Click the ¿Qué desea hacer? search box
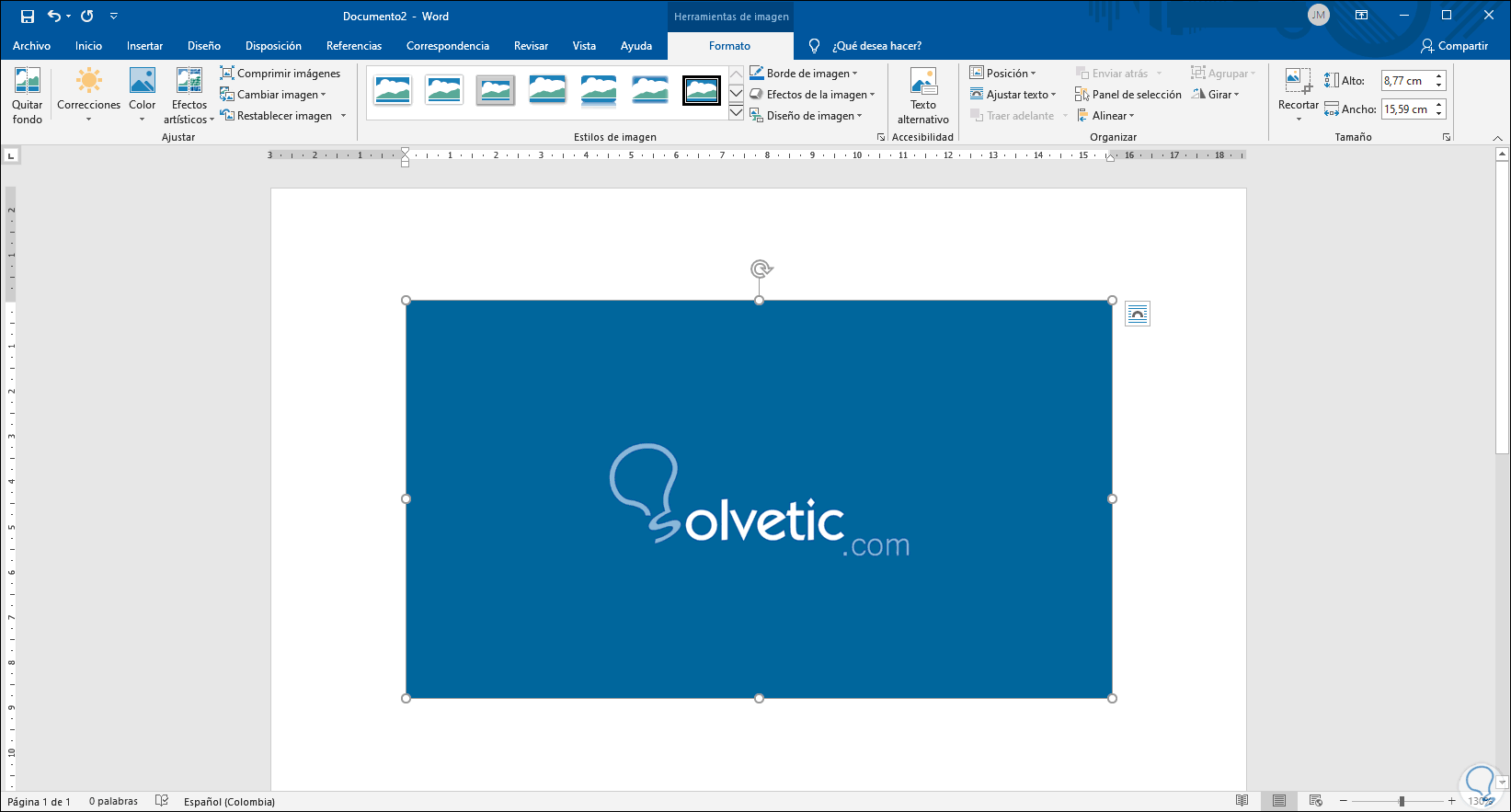Screen dimensions: 1511x812 click(876, 46)
